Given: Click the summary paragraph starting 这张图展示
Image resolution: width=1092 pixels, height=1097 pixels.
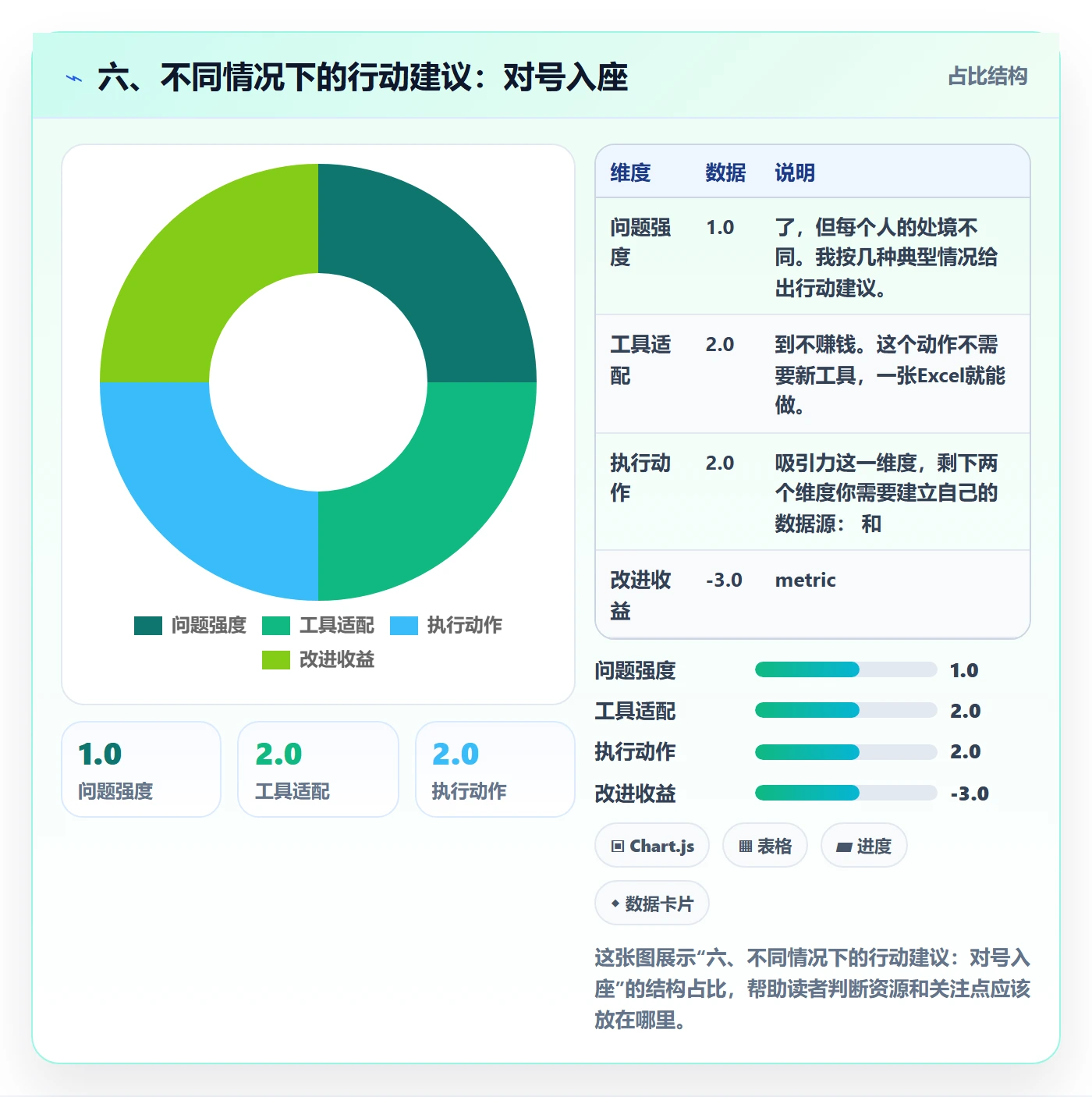Looking at the screenshot, I should point(812,989).
